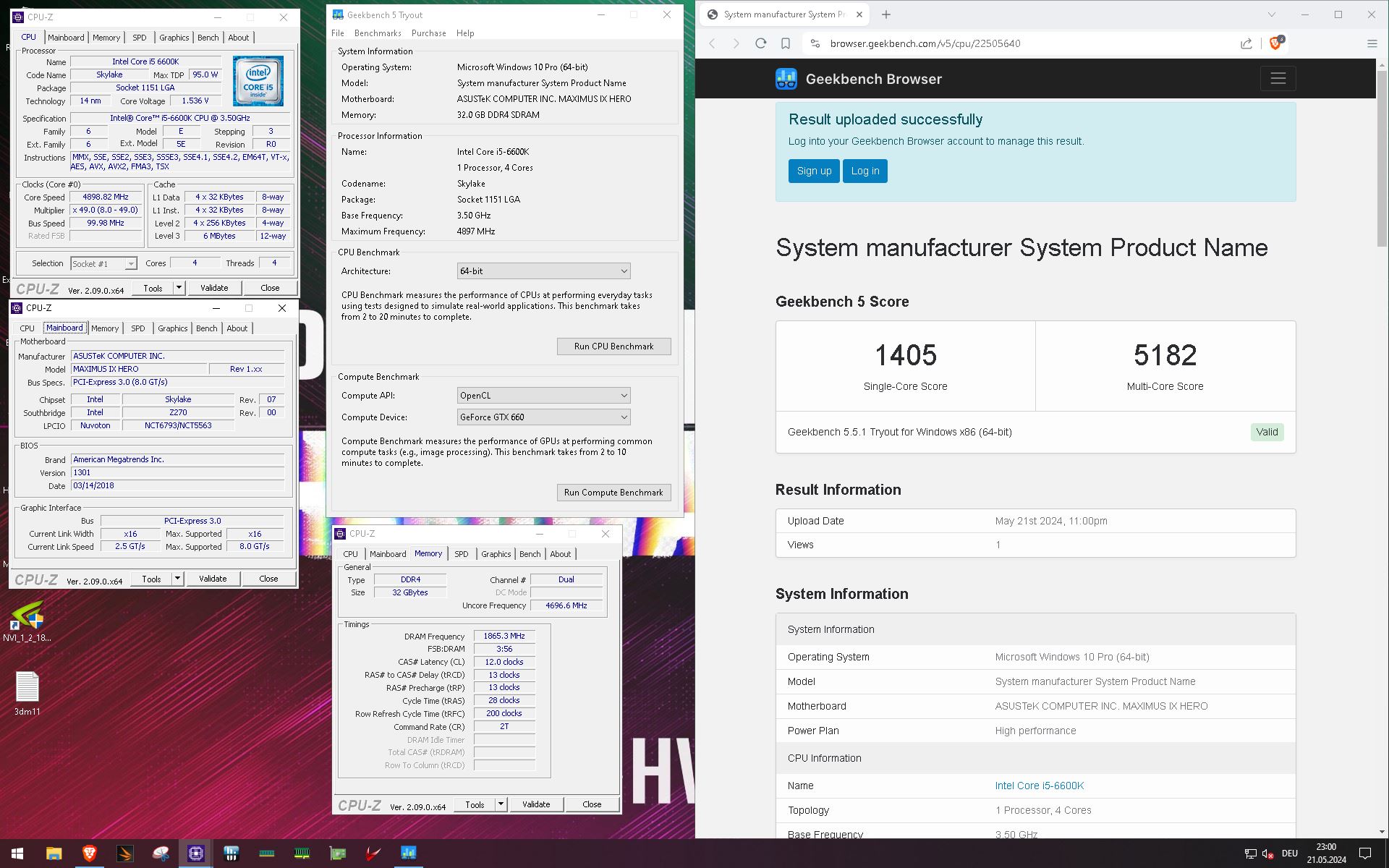View site information icon in address bar

click(x=815, y=43)
